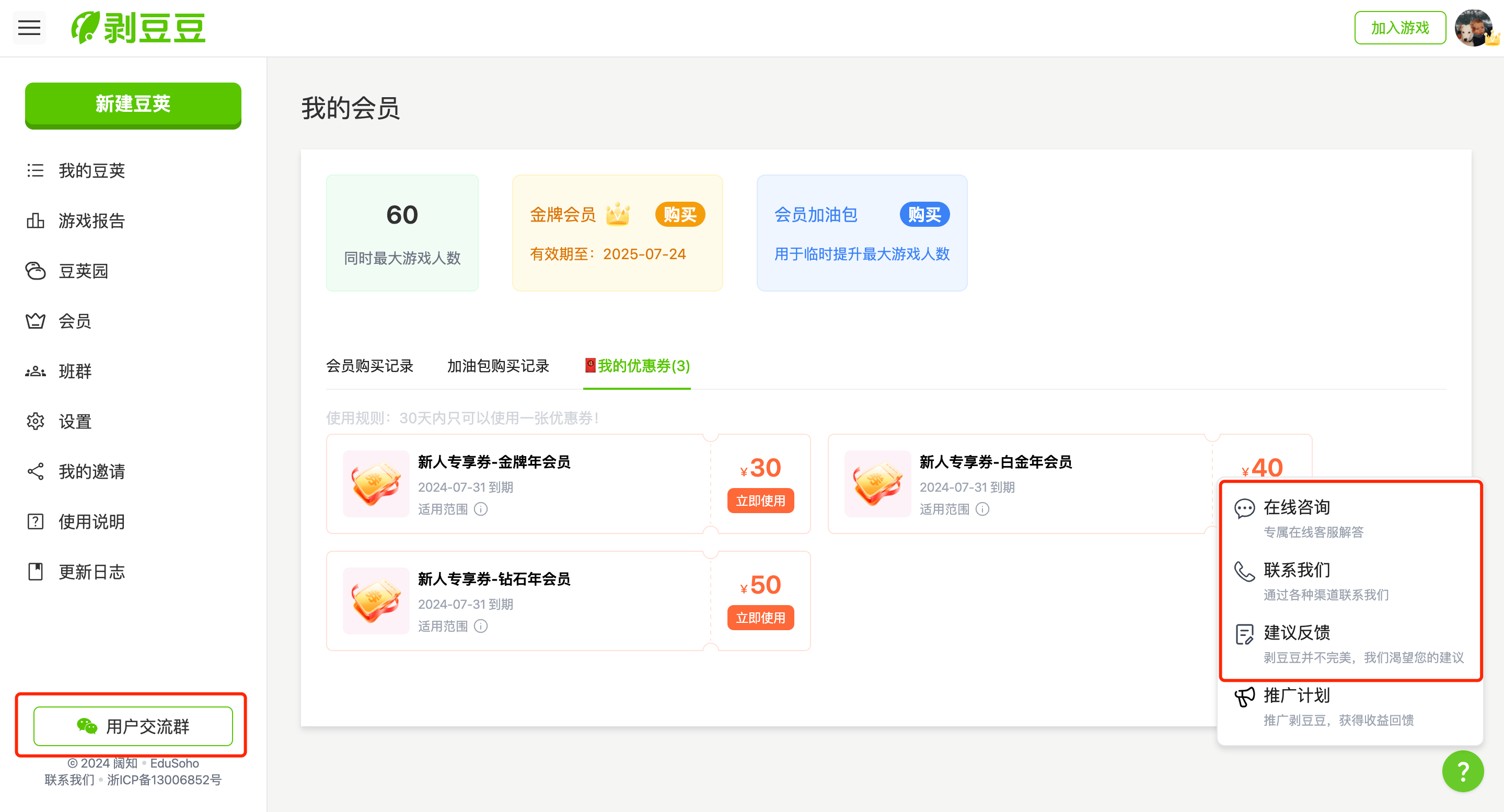Open the hamburger menu icon
Viewport: 1504px width, 812px height.
point(29,28)
